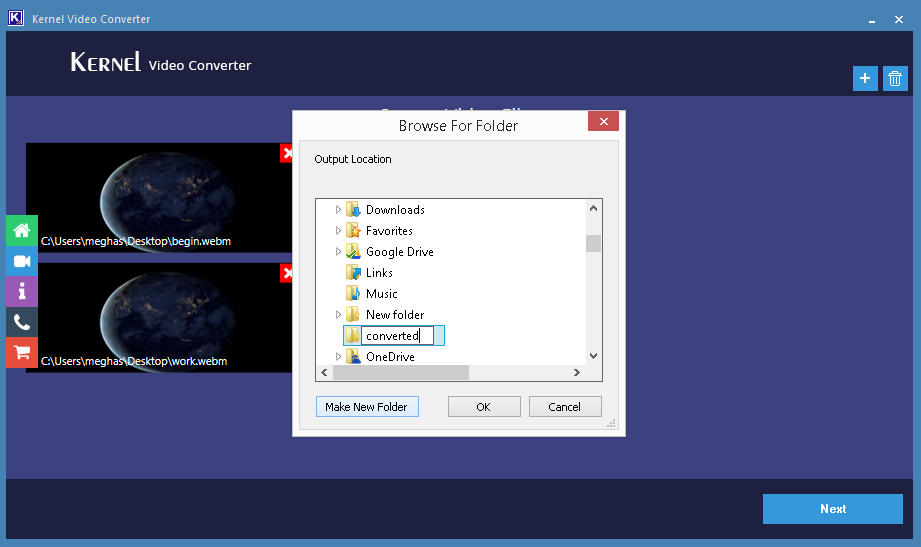Open the green Home sidebar icon
921x547 pixels.
tap(22, 230)
